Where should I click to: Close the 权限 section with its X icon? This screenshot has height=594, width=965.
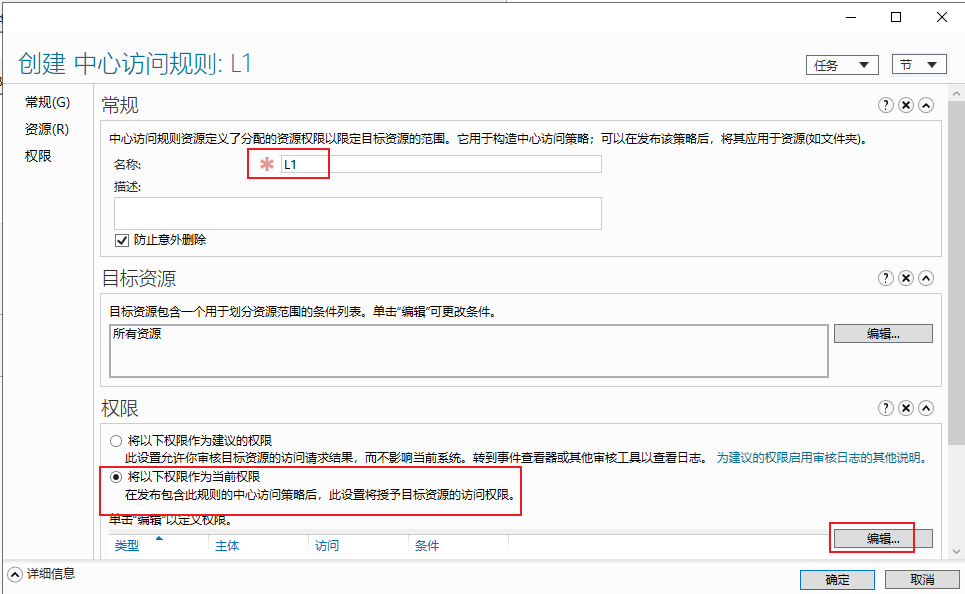click(905, 408)
